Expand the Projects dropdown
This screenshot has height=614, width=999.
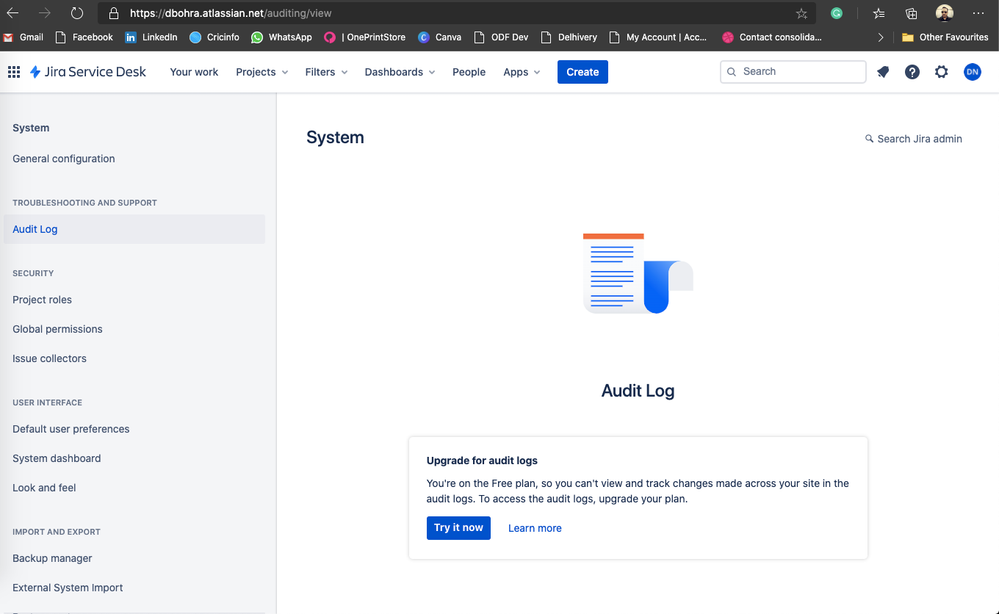[262, 72]
